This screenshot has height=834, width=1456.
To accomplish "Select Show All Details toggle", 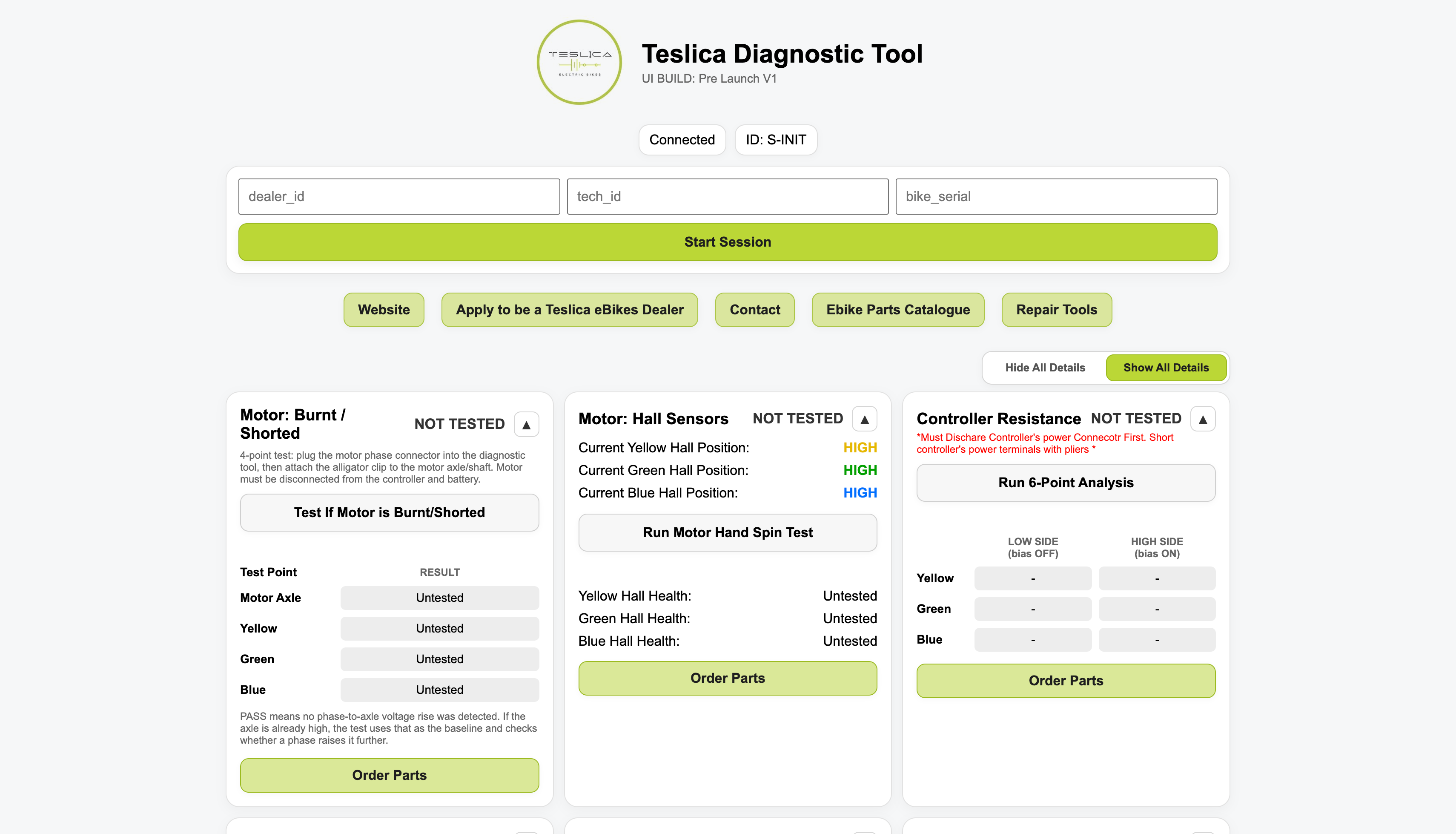I will point(1166,368).
